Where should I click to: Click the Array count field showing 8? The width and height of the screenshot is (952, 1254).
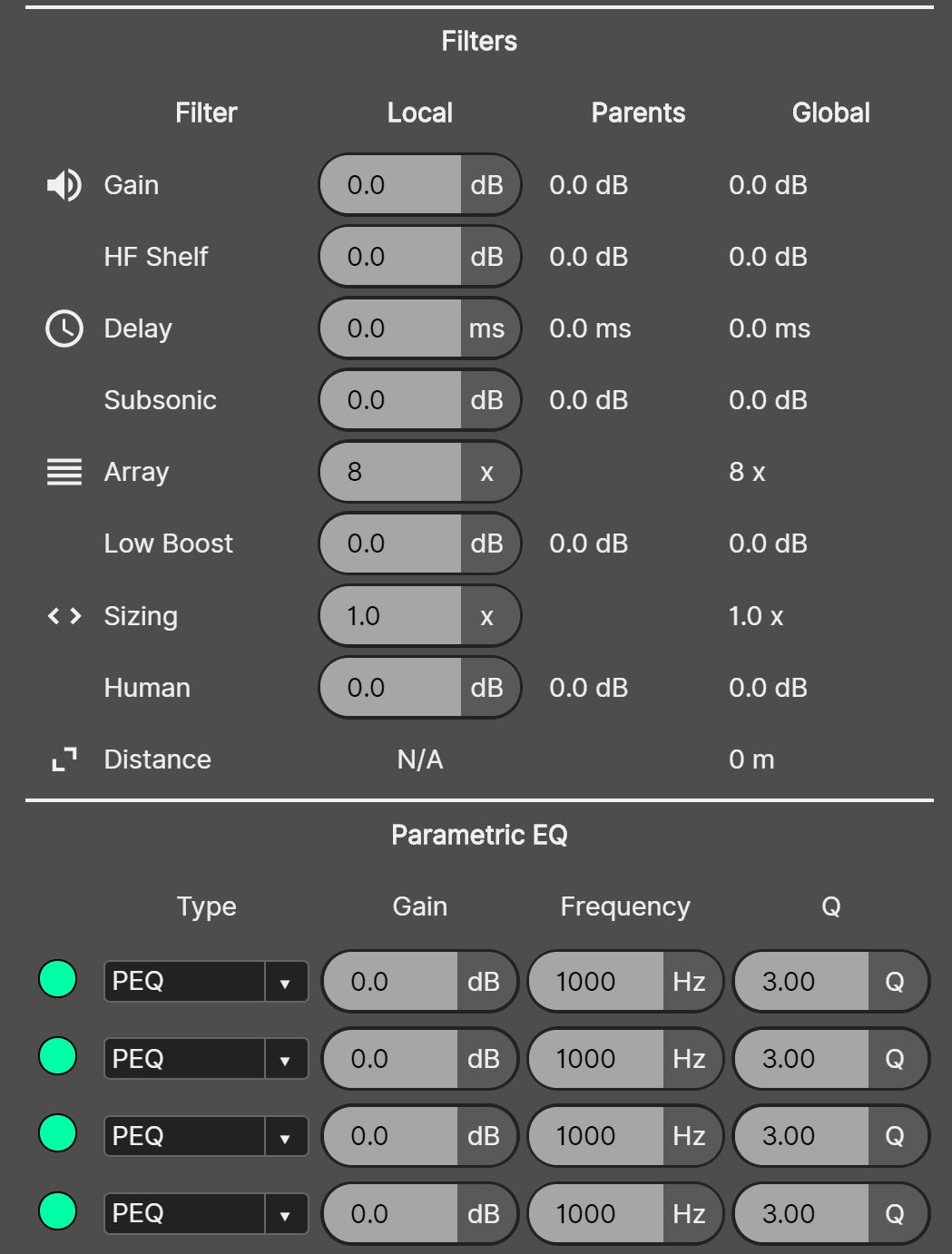click(392, 472)
